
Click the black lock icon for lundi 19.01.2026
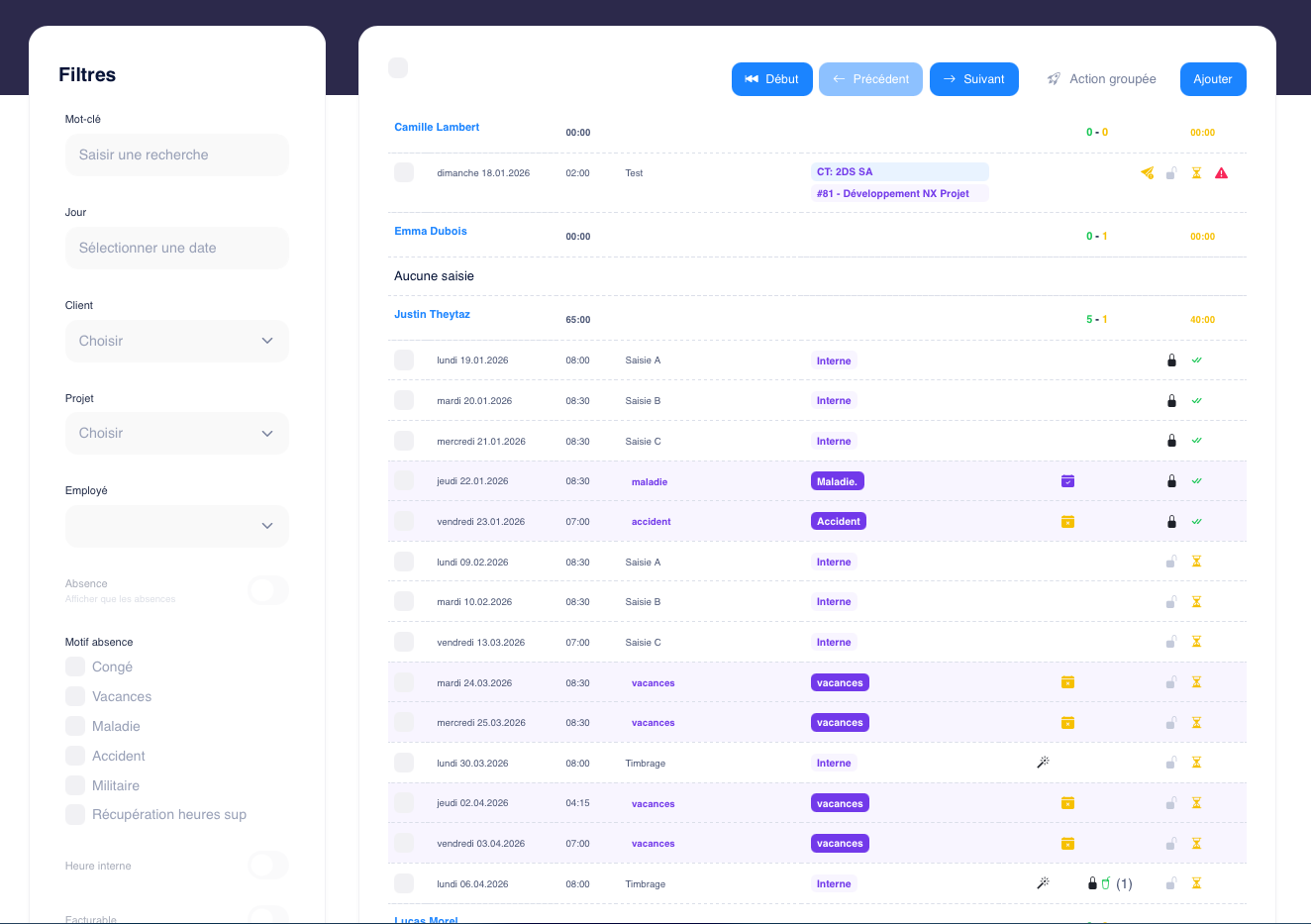(1171, 360)
